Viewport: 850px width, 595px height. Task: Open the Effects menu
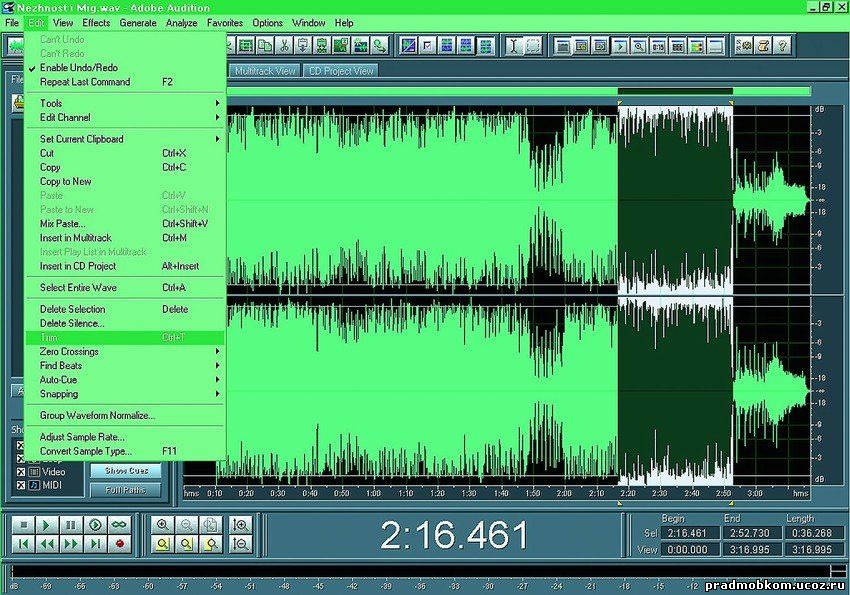96,23
